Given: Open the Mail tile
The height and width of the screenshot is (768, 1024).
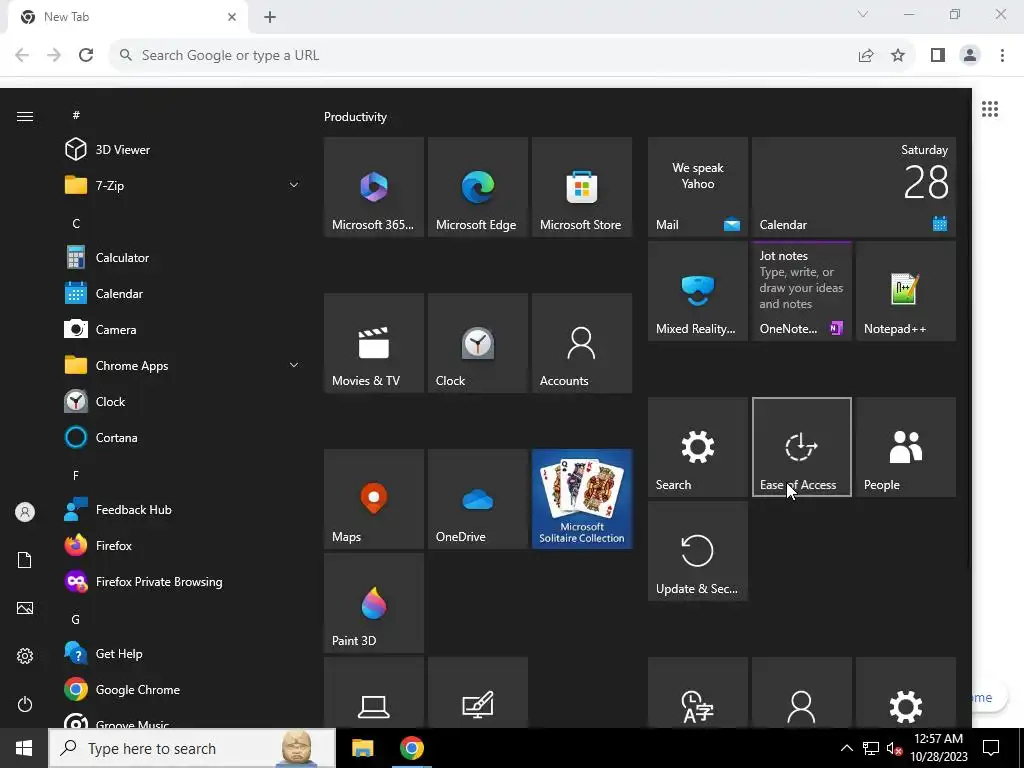Looking at the screenshot, I should pyautogui.click(x=697, y=187).
